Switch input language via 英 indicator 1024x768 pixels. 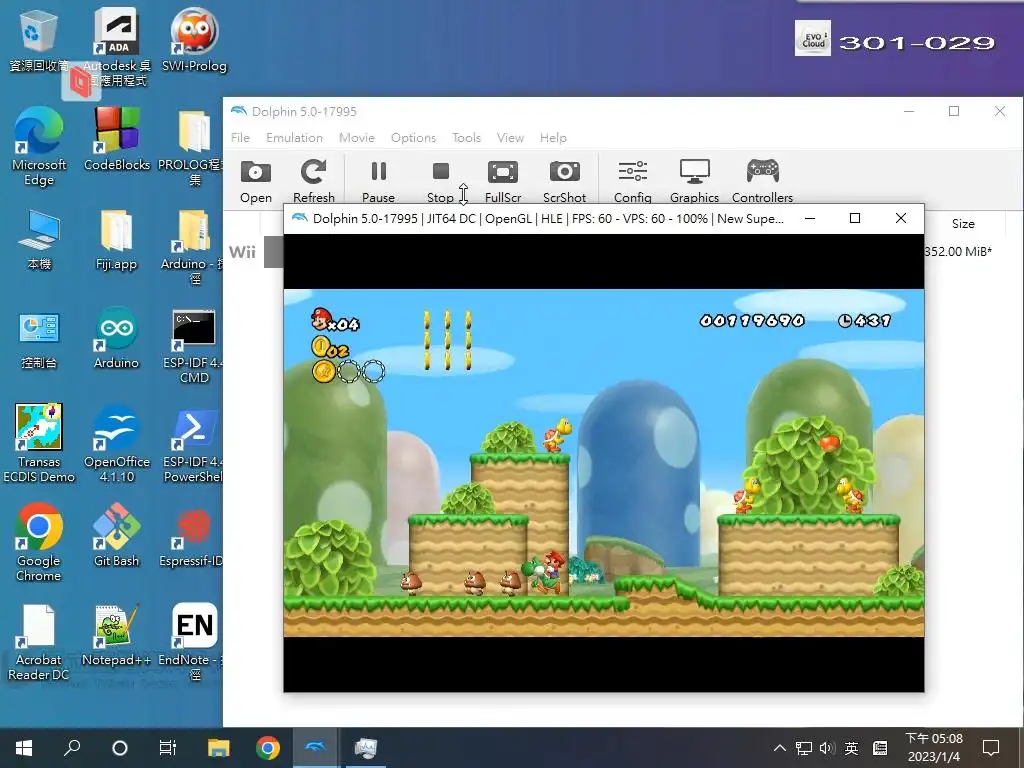click(851, 748)
